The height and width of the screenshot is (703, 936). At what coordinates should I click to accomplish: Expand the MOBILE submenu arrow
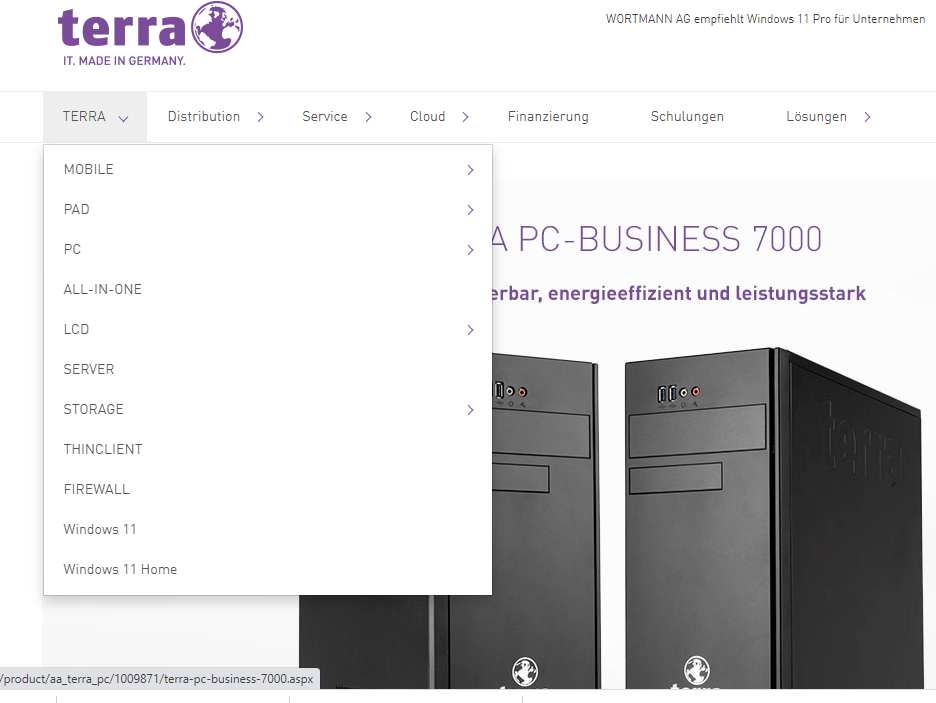[x=470, y=170]
